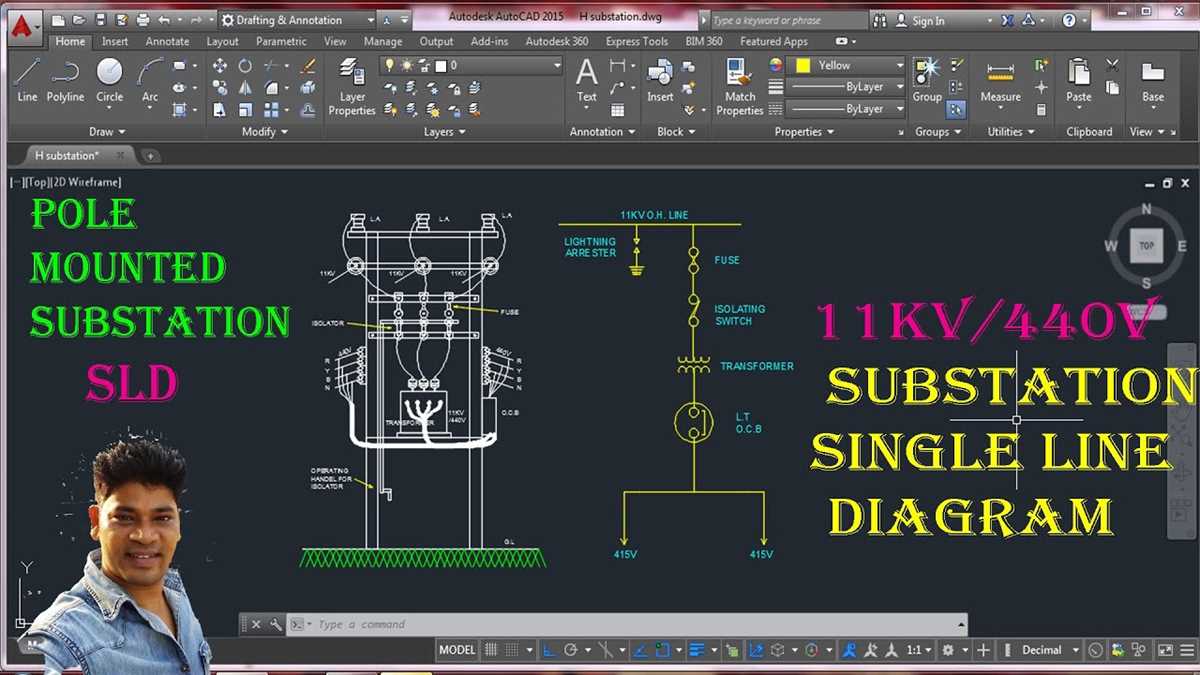Expand the Layers panel
The width and height of the screenshot is (1200, 675).
pyautogui.click(x=445, y=132)
